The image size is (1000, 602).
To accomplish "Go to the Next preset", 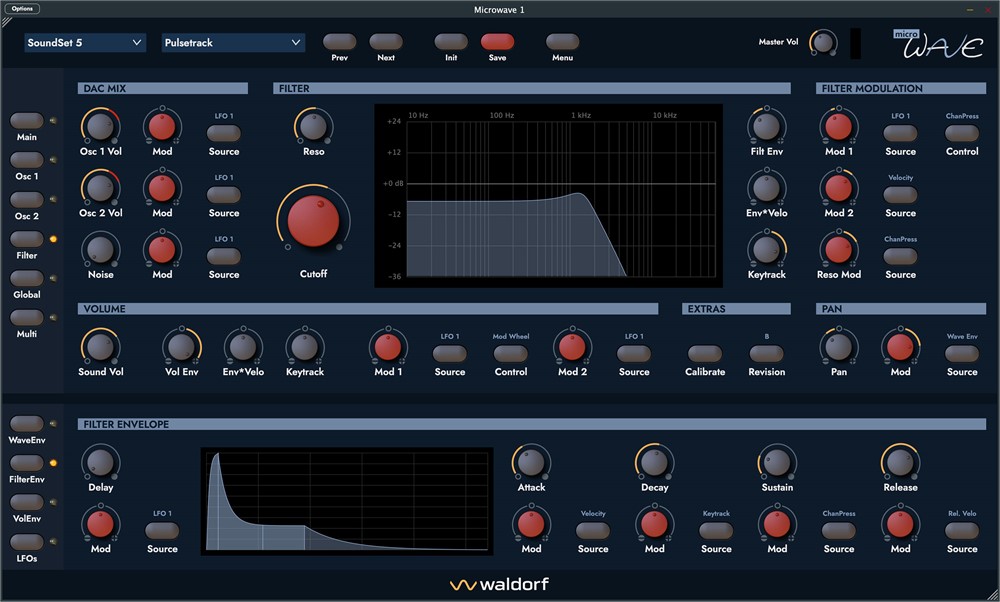I will [386, 42].
